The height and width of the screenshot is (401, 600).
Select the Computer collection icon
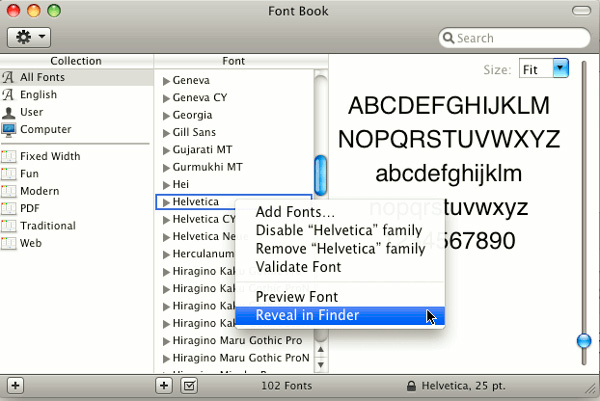click(9, 129)
